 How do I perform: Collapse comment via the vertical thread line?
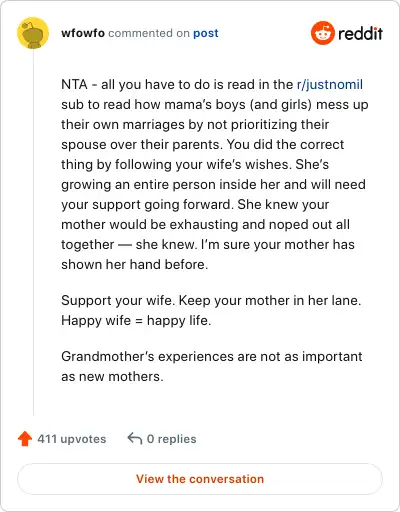coord(33,232)
